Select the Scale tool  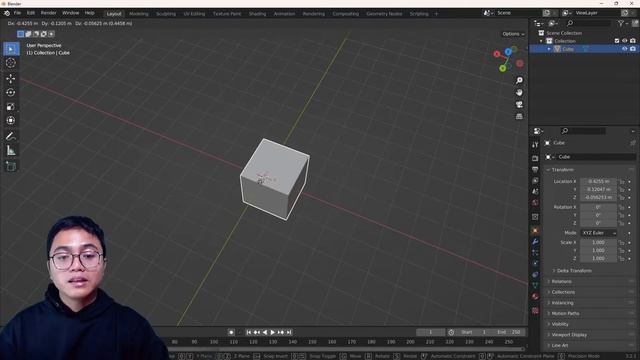(11, 107)
